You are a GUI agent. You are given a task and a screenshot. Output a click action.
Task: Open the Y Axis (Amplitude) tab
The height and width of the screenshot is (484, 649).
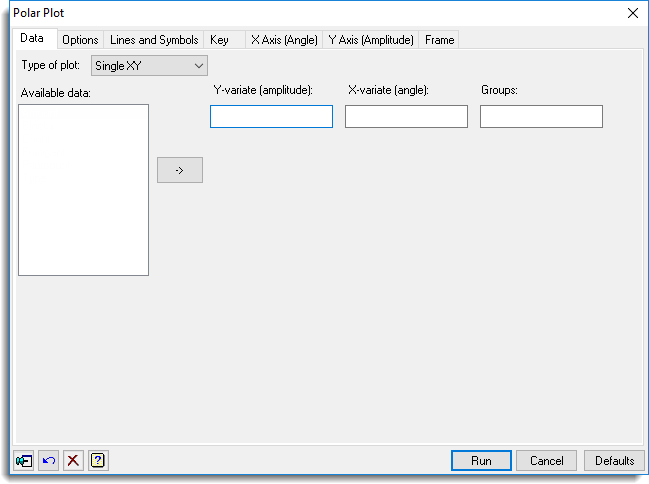[x=371, y=40]
